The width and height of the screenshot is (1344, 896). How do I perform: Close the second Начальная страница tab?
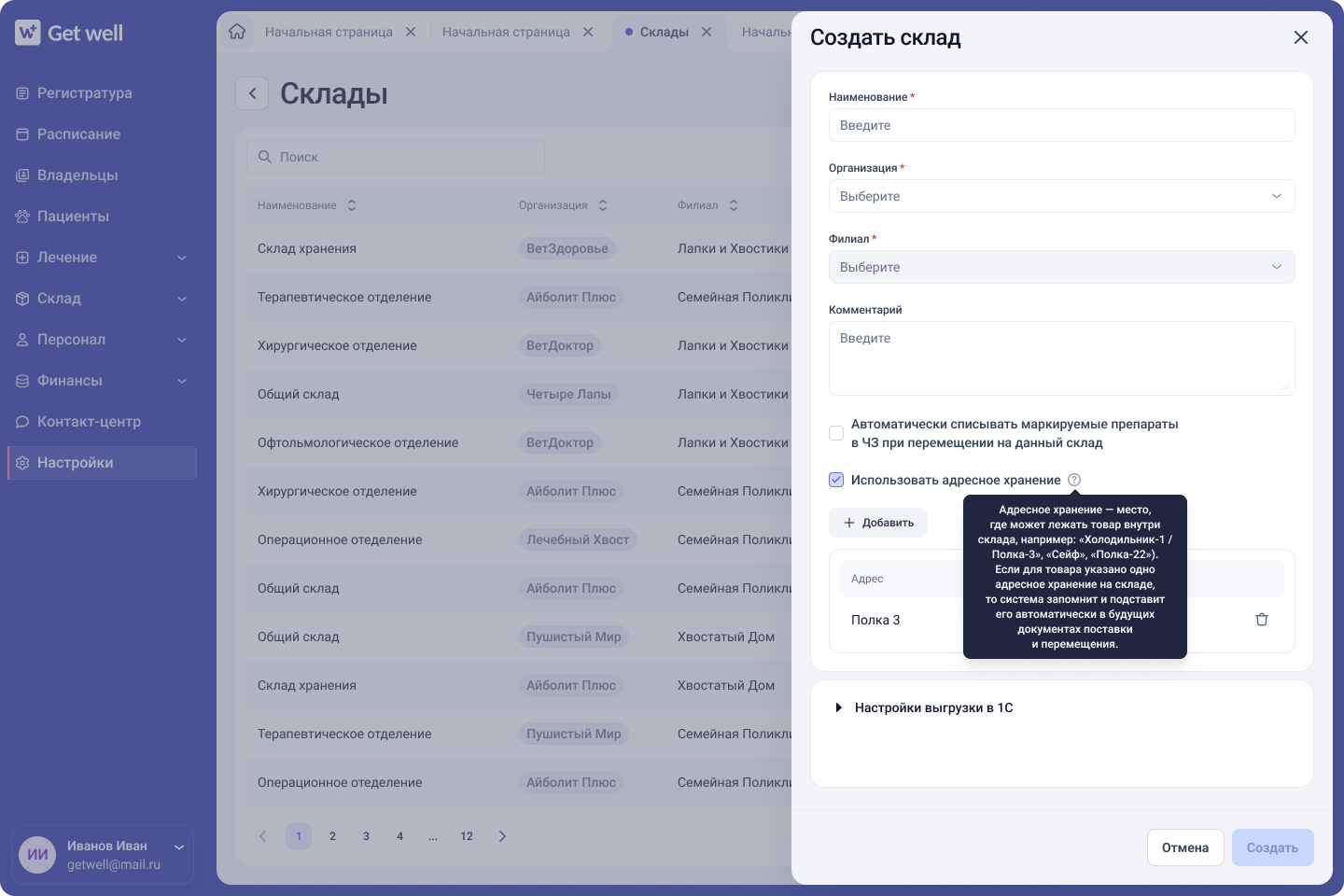(588, 32)
